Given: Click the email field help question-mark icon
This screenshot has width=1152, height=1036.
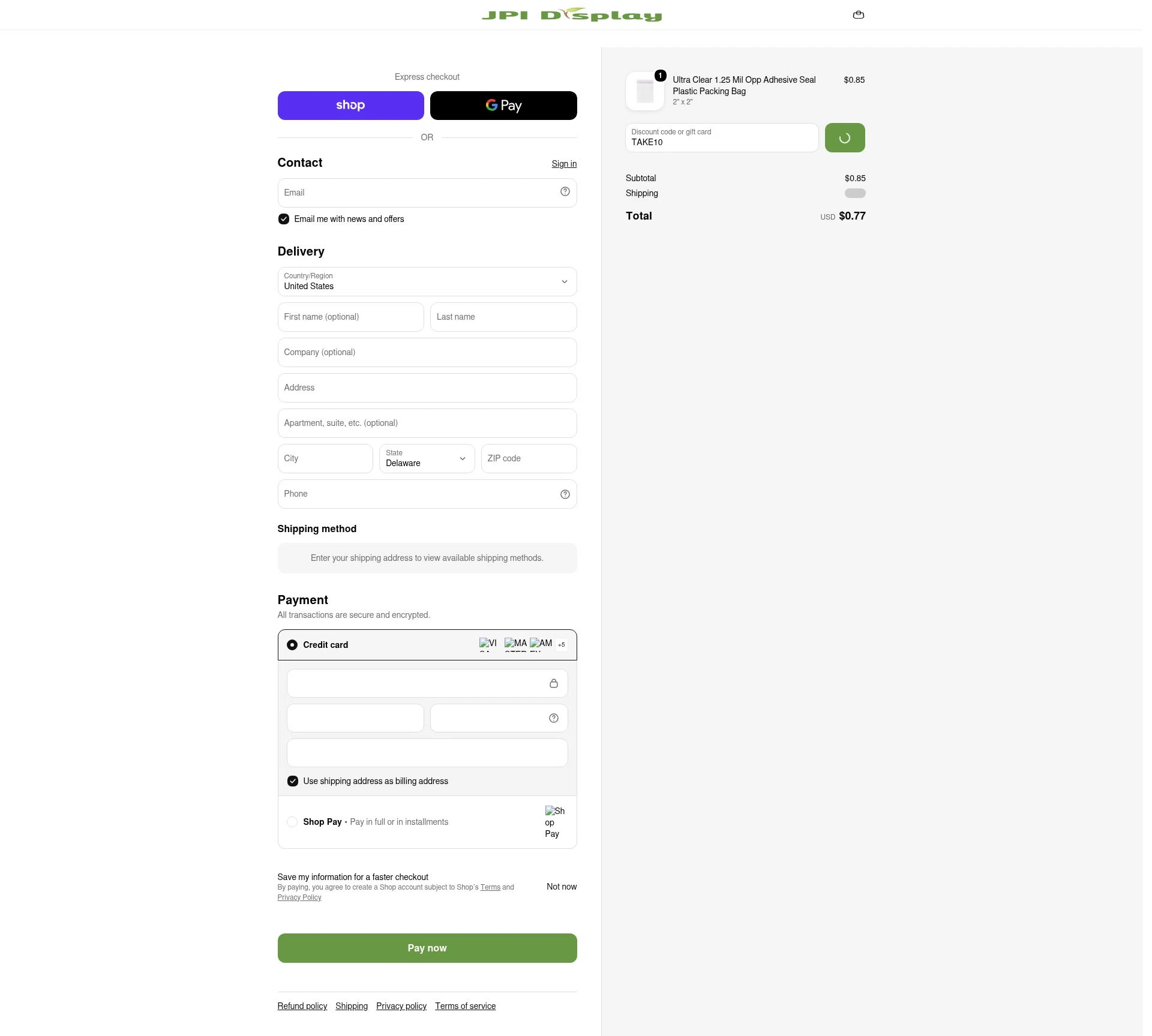Looking at the screenshot, I should [x=565, y=191].
